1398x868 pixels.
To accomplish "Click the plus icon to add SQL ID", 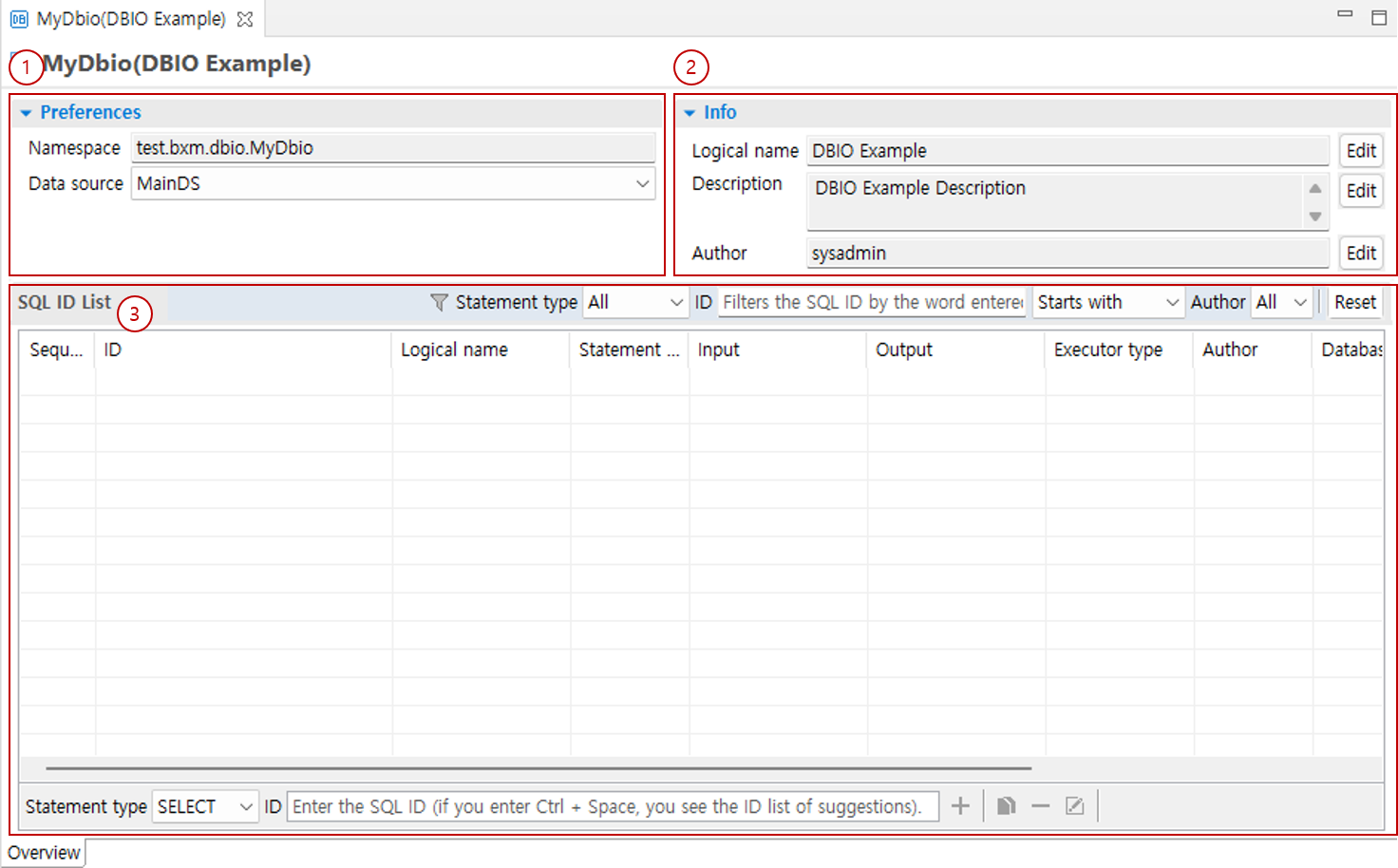I will (x=960, y=806).
